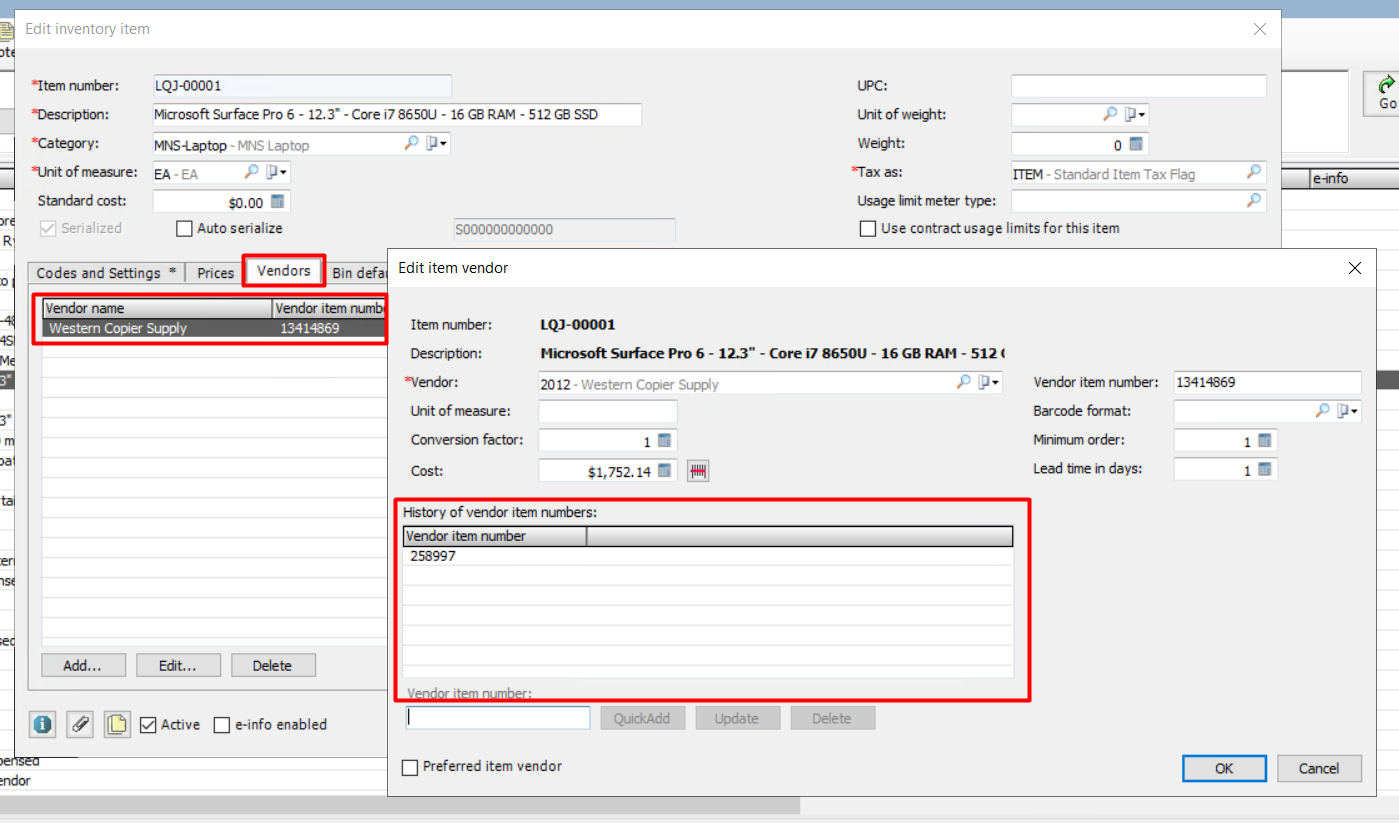Viewport: 1399px width, 823px height.
Task: Open Lead time in days calculator icon
Action: [1264, 469]
